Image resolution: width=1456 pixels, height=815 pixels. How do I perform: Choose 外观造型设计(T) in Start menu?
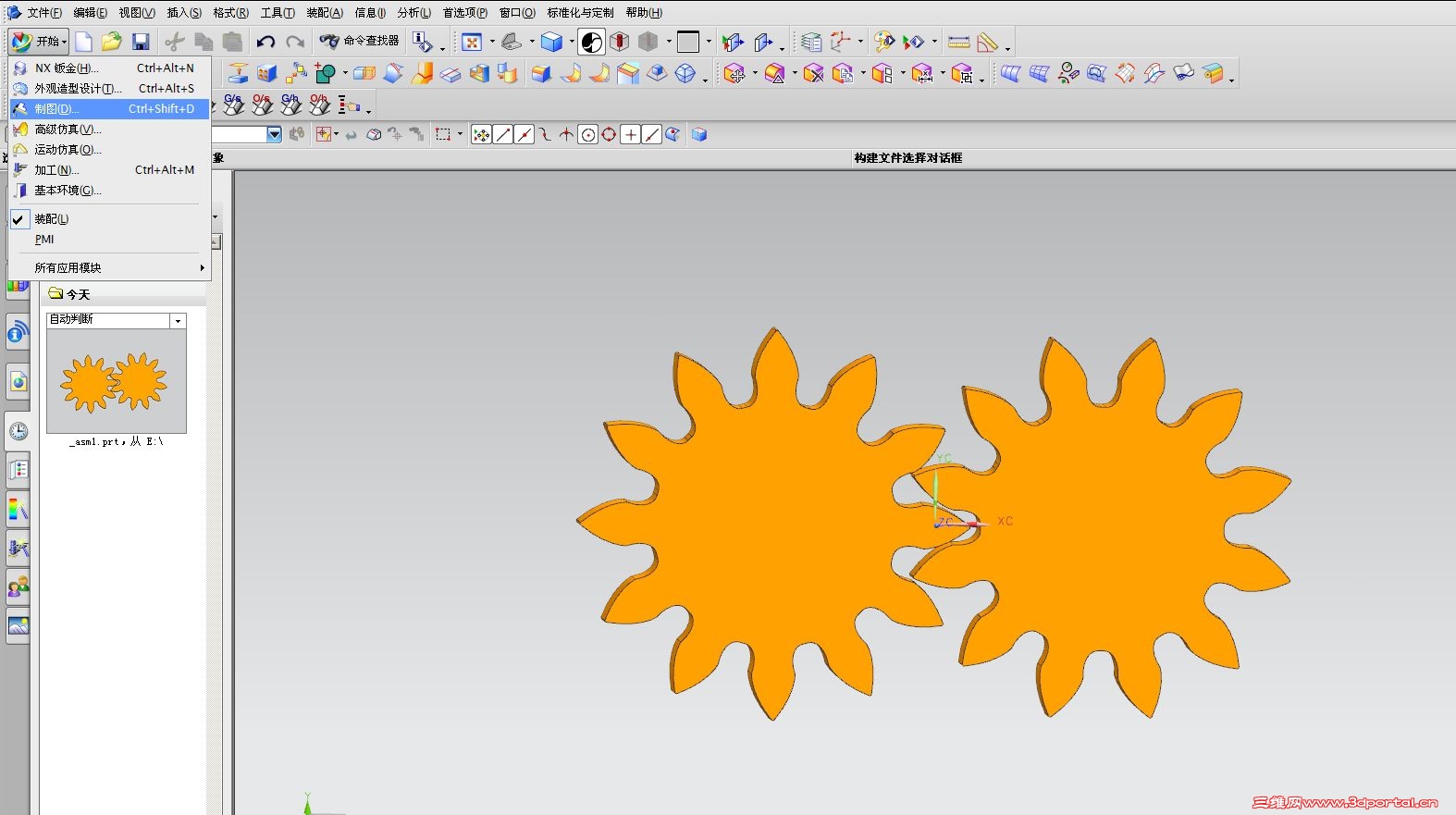[110, 89]
